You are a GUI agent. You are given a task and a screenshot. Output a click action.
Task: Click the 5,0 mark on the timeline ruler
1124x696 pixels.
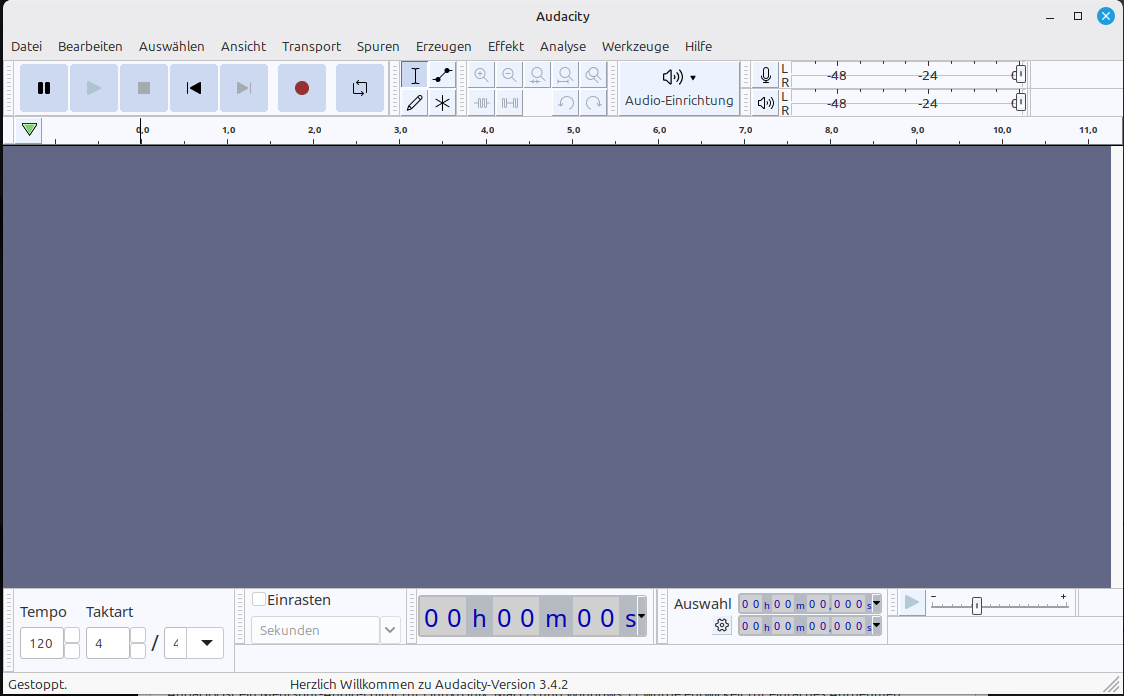coord(573,130)
